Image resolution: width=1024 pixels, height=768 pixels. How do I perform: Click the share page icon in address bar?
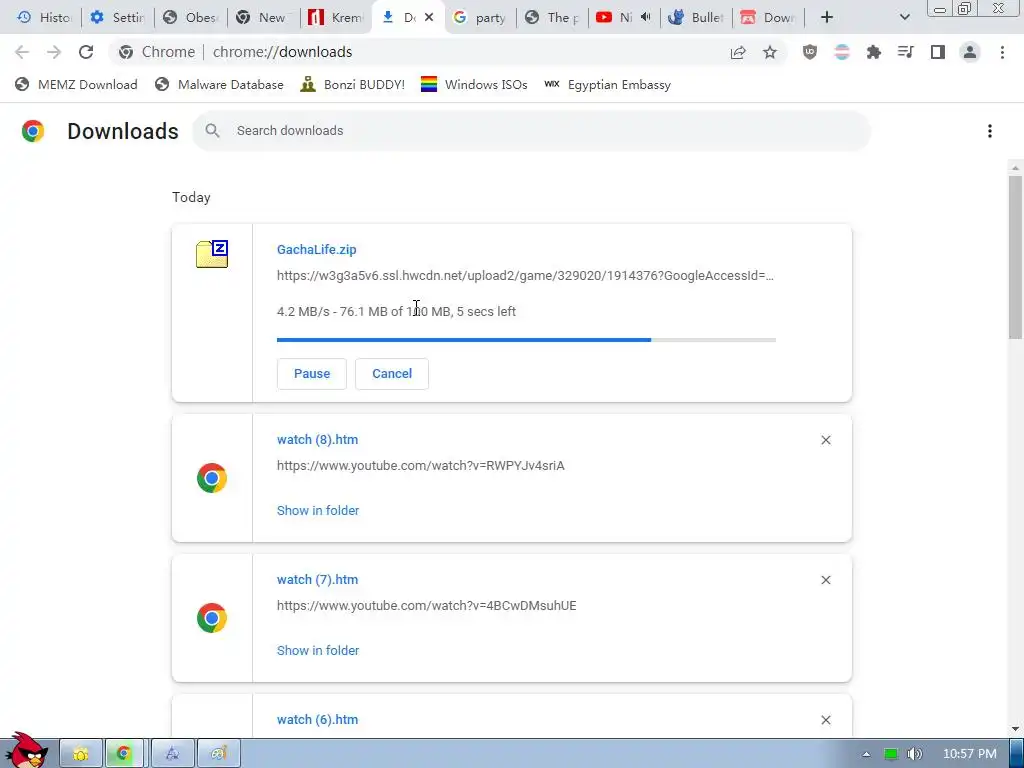click(x=738, y=52)
